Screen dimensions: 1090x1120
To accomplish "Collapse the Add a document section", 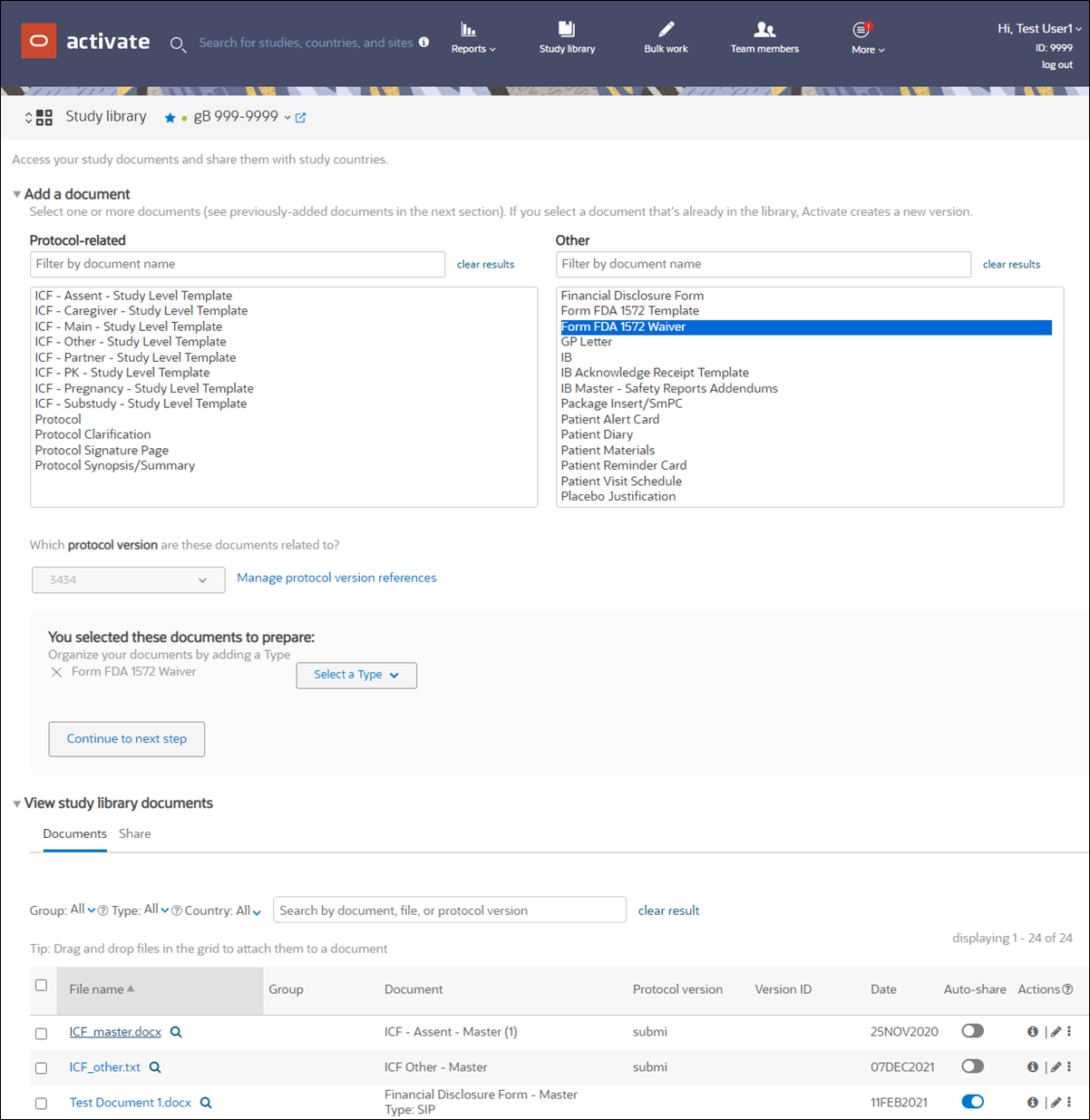I will (x=17, y=194).
